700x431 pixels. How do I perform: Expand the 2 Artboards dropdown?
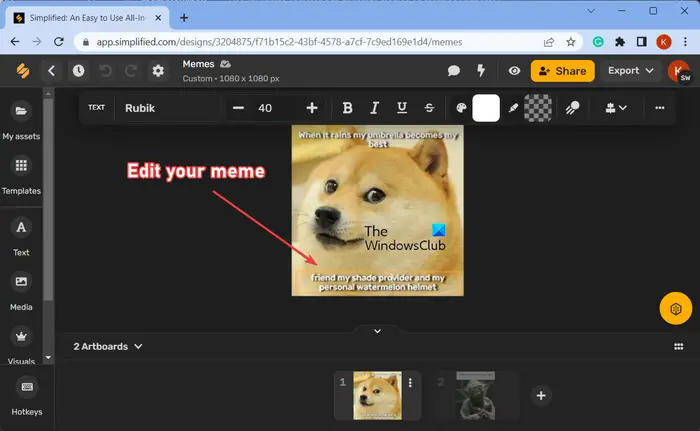click(x=108, y=347)
